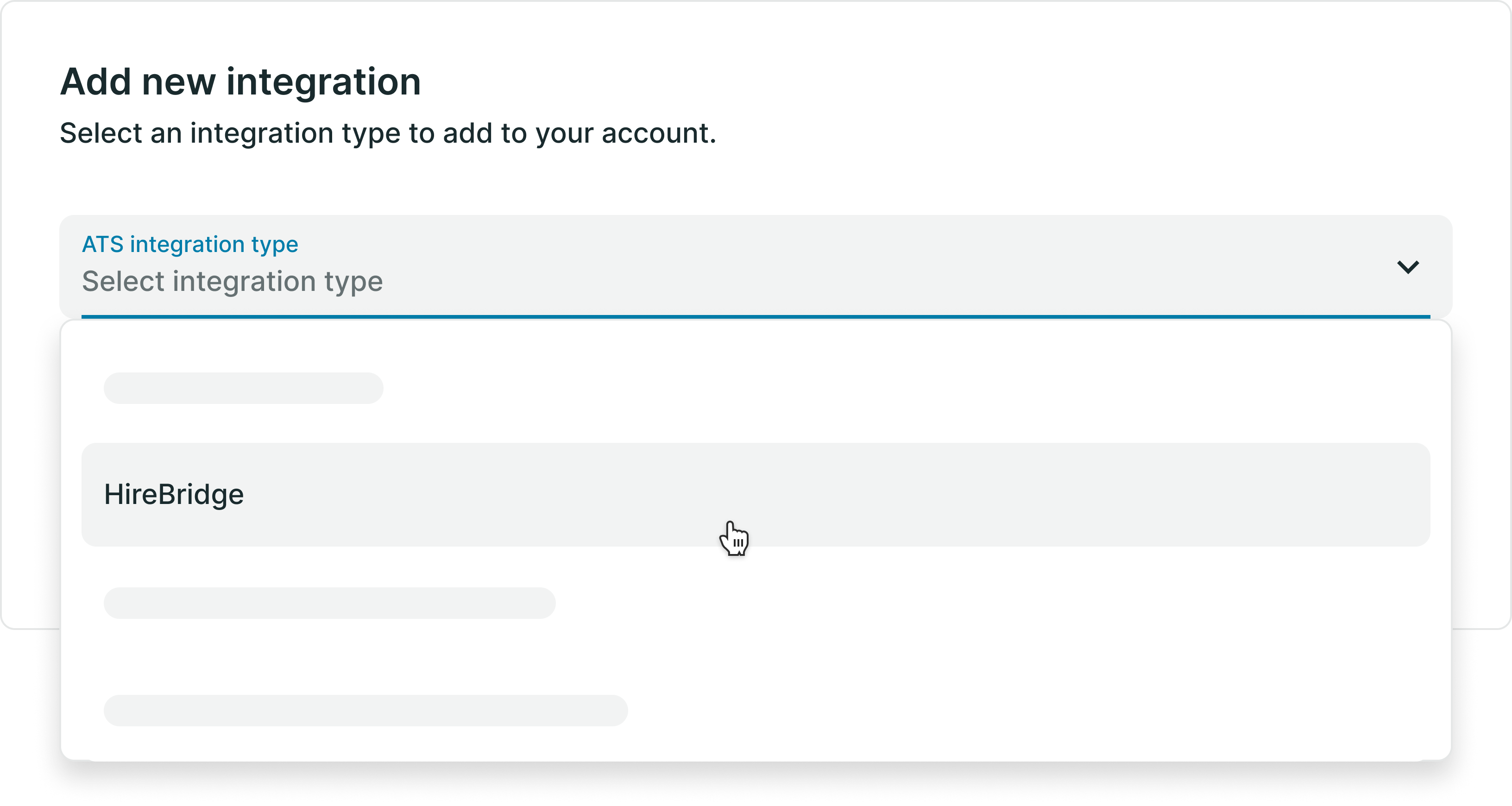Viewport: 1512px width, 806px height.
Task: Collapse the integration type options list
Action: (1408, 268)
